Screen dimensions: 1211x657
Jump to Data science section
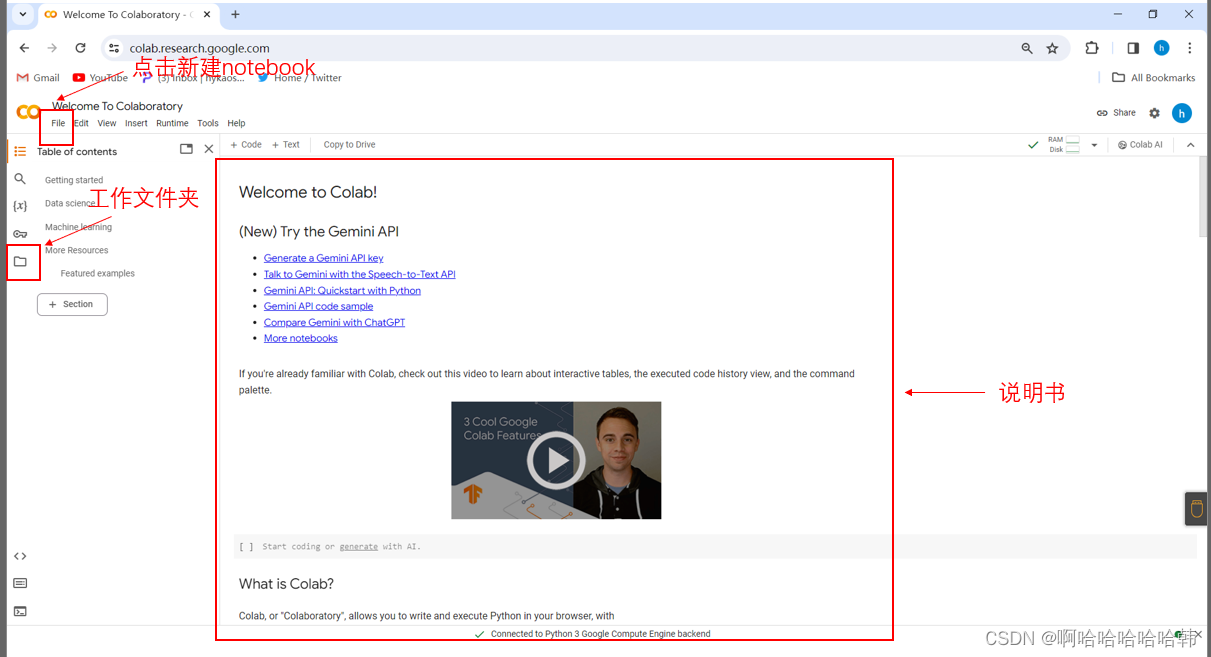coord(70,203)
